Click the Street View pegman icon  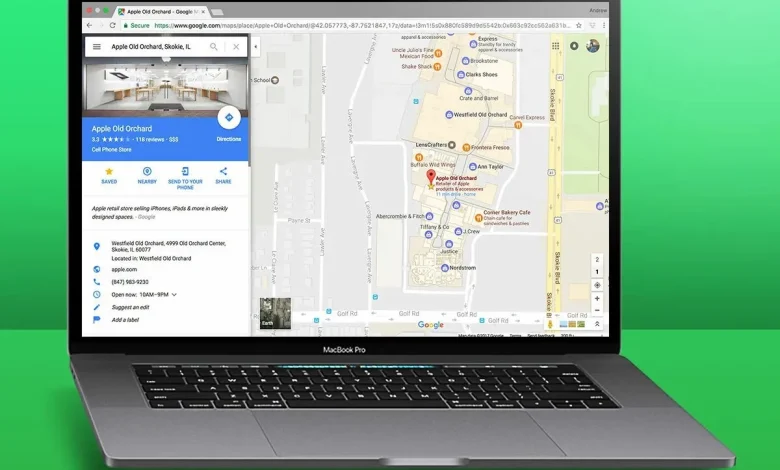coord(550,324)
